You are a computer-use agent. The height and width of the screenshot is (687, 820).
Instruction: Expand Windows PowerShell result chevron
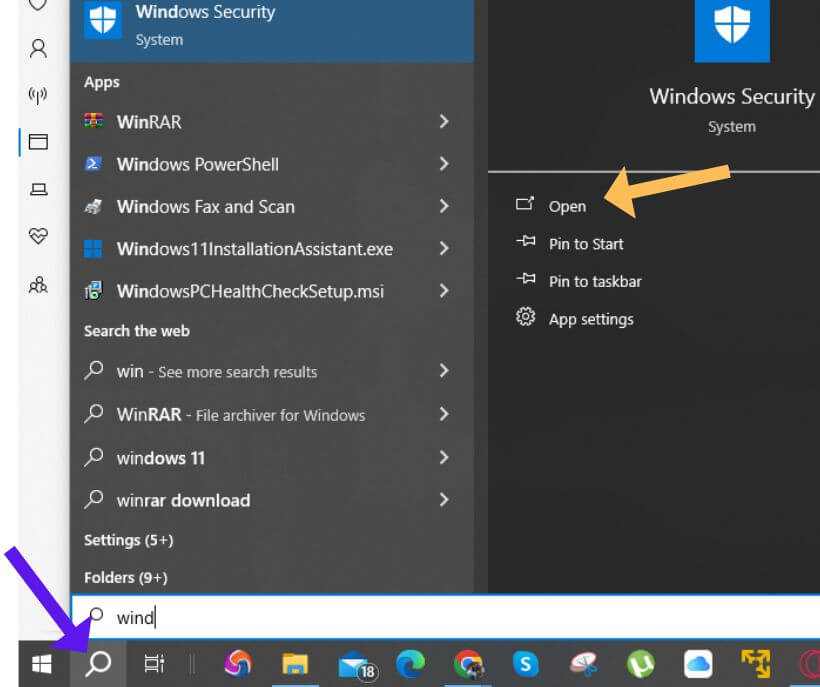[x=444, y=164]
